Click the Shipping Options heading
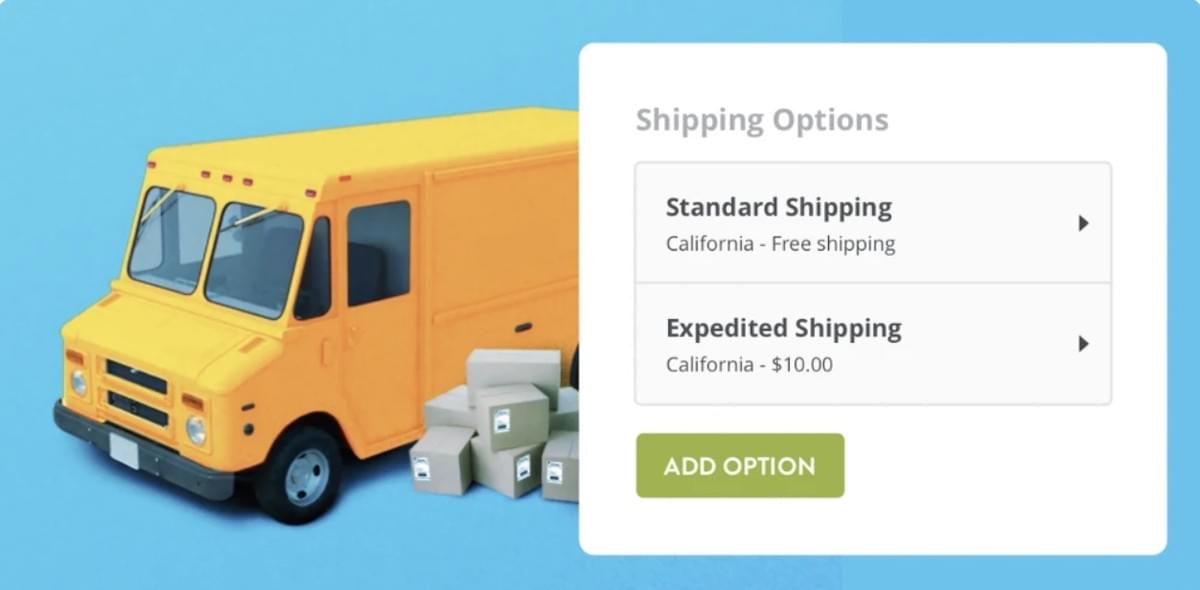The width and height of the screenshot is (1200, 590). point(762,120)
